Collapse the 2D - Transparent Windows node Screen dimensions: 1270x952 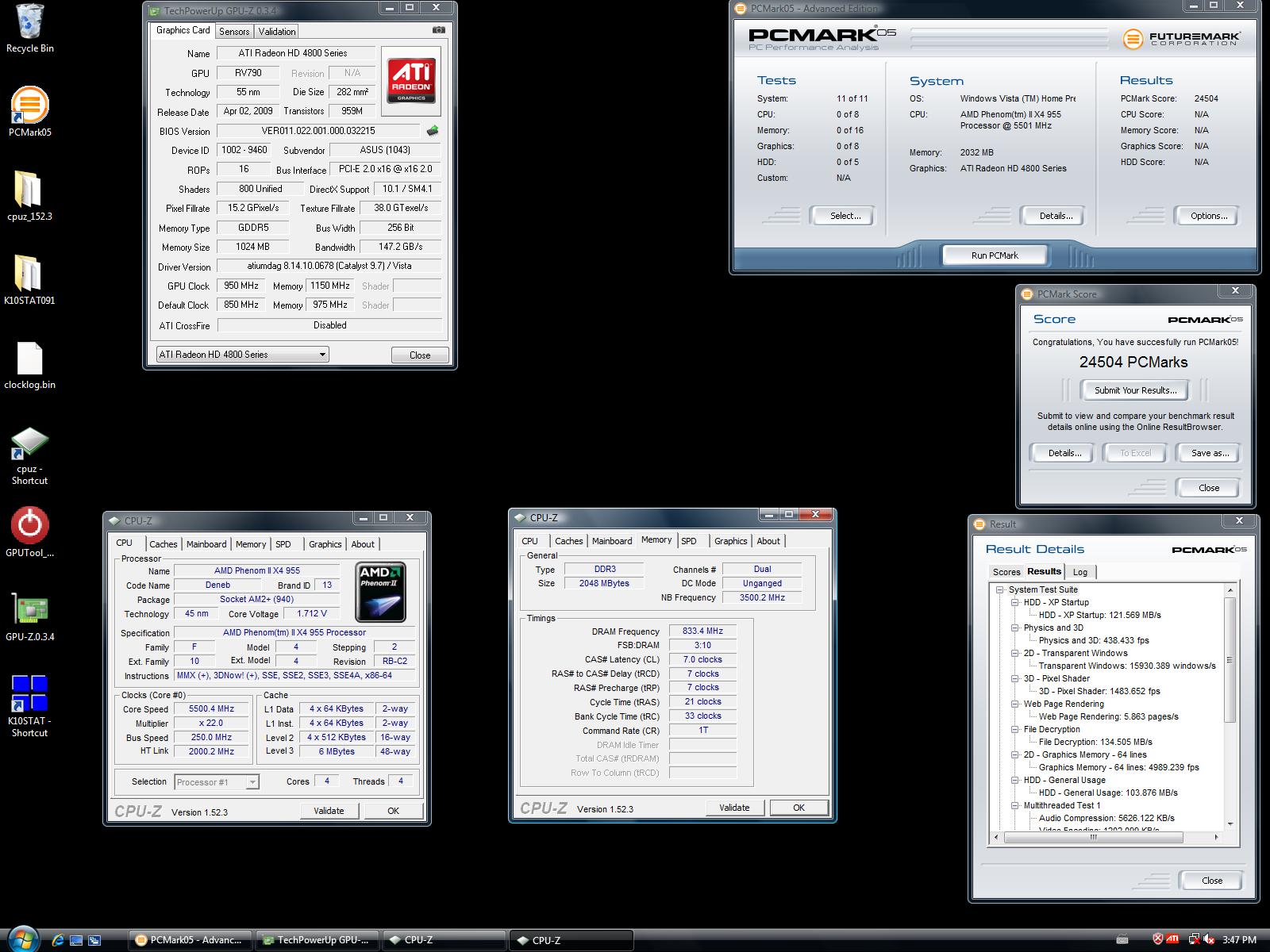[1014, 653]
